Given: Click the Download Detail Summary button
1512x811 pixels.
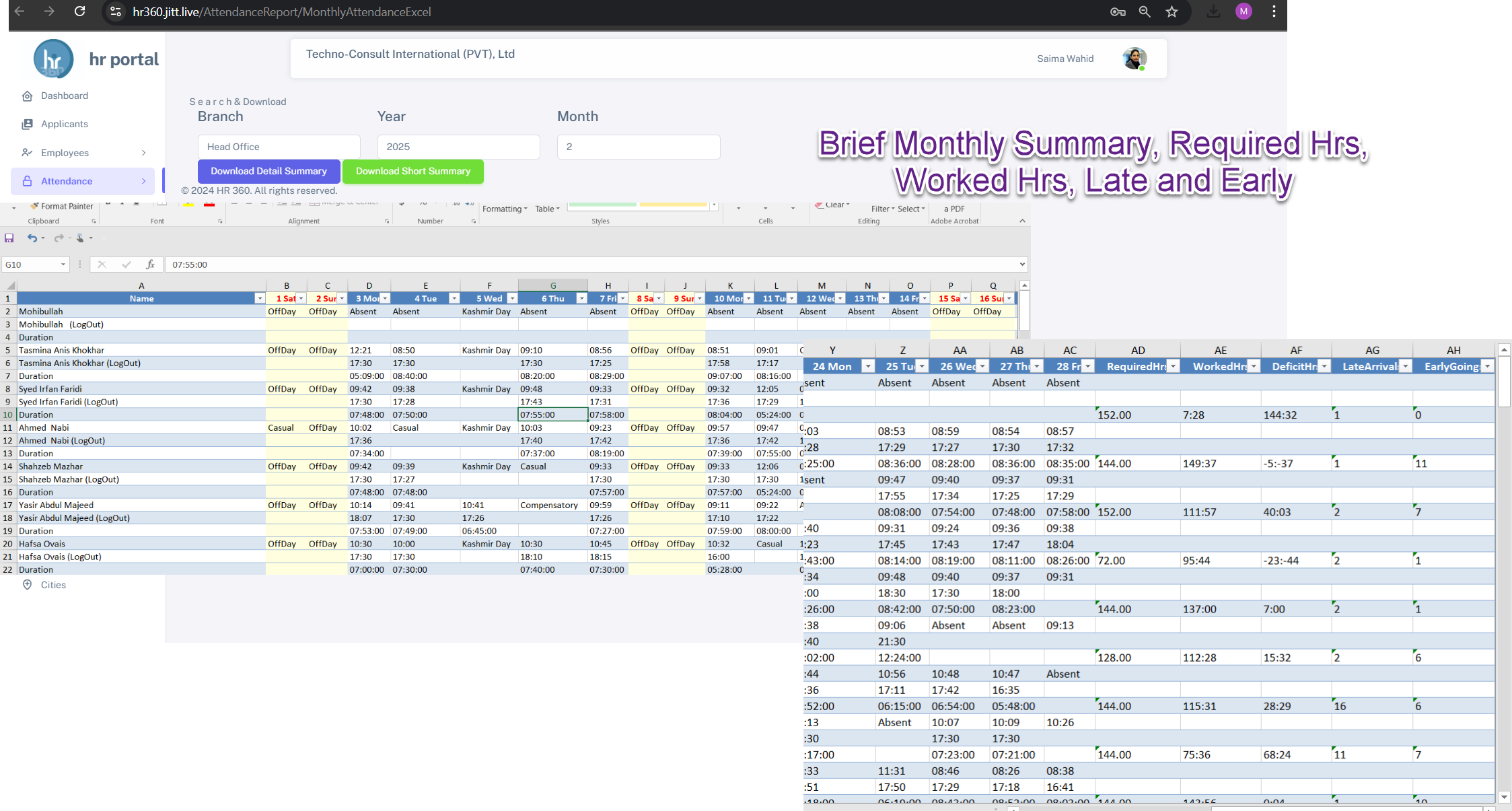Looking at the screenshot, I should pyautogui.click(x=268, y=171).
